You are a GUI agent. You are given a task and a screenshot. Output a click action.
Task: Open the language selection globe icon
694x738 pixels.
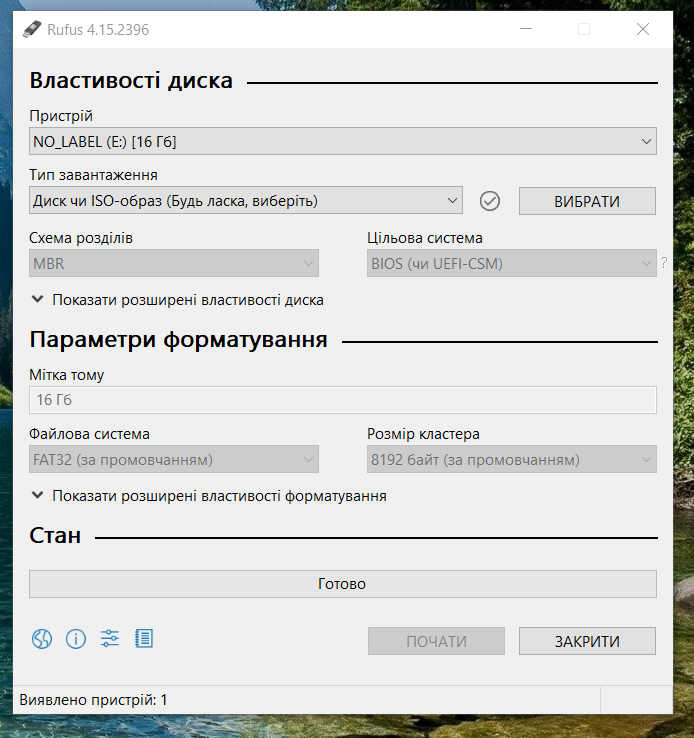[42, 639]
